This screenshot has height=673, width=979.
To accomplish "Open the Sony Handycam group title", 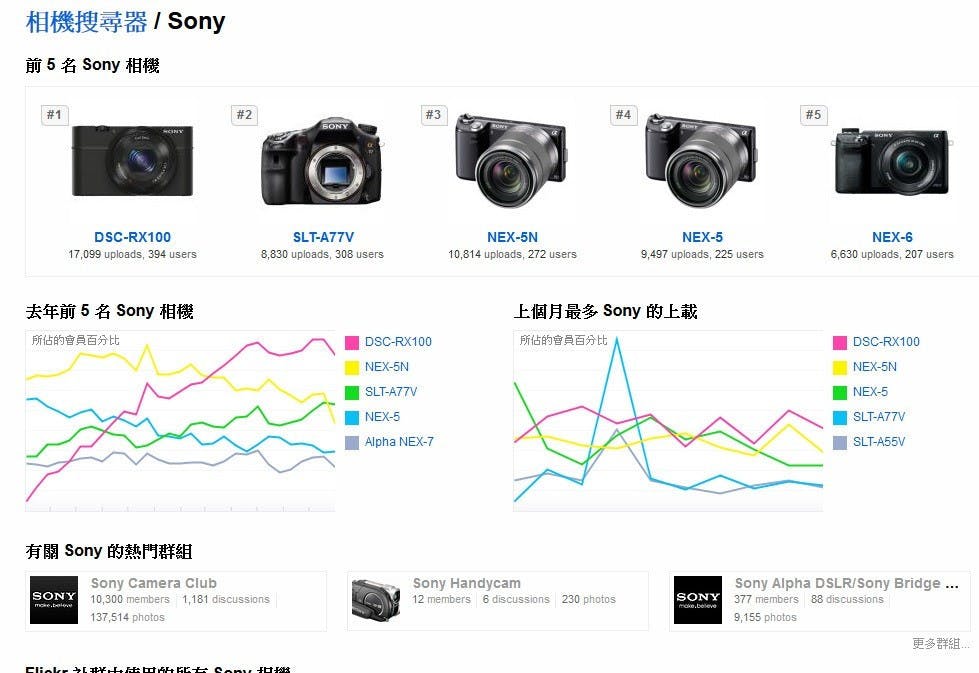I will [x=466, y=583].
